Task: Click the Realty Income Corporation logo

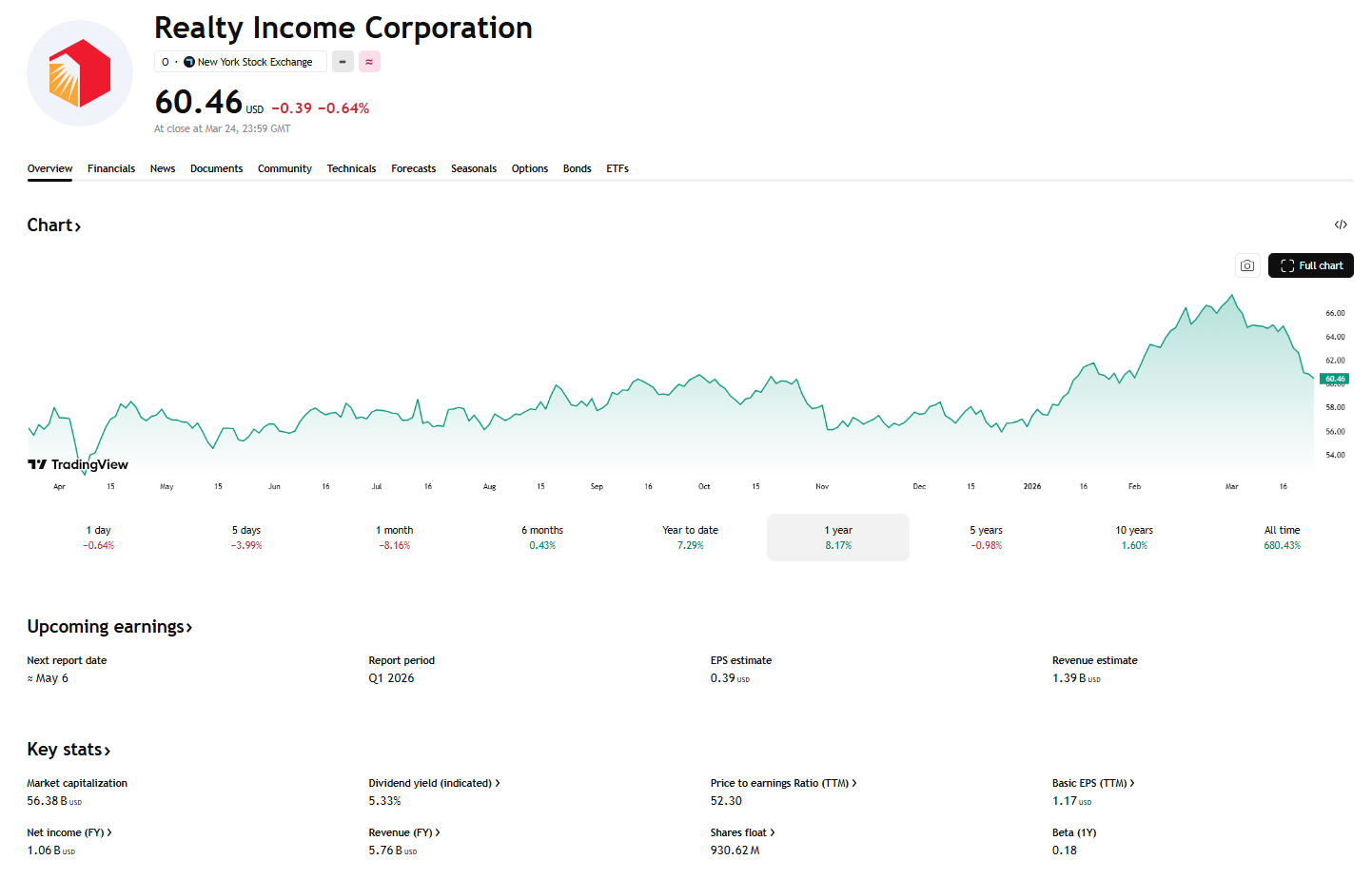Action: click(80, 73)
